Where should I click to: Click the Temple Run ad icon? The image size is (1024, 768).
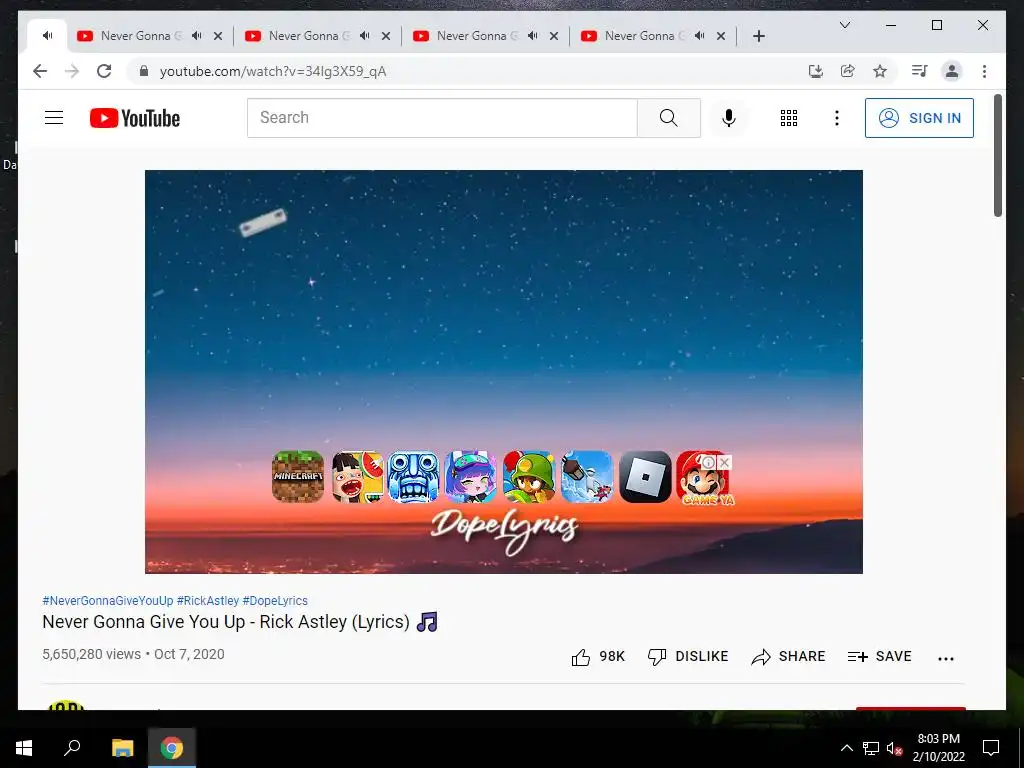413,477
